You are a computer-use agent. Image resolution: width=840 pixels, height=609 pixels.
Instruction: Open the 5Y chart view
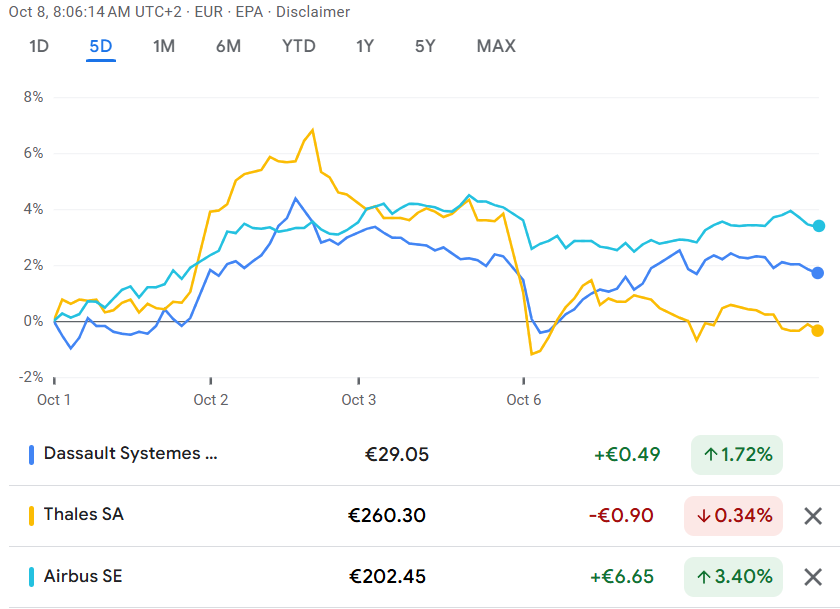426,46
